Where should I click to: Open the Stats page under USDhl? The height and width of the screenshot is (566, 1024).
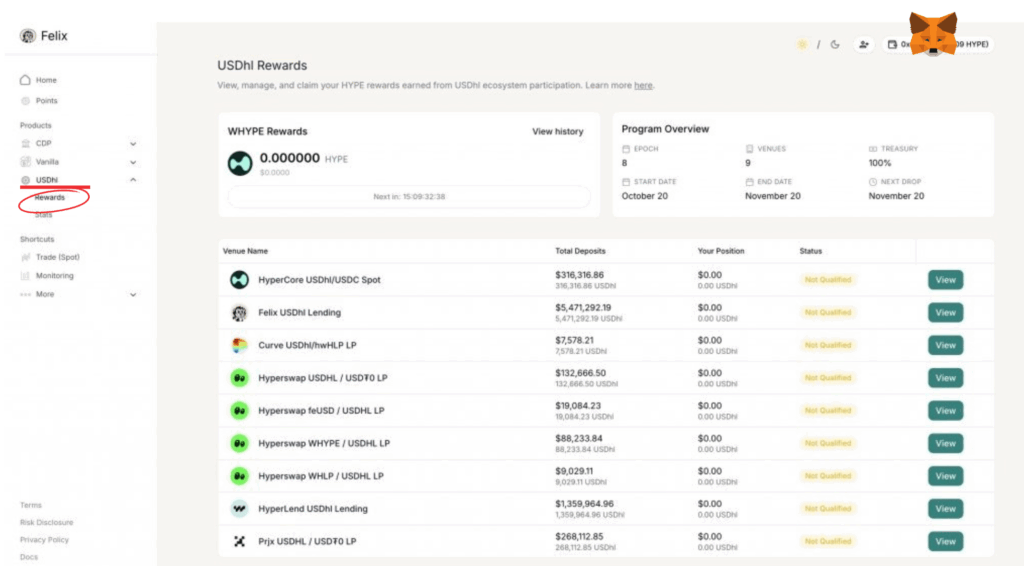click(x=44, y=215)
